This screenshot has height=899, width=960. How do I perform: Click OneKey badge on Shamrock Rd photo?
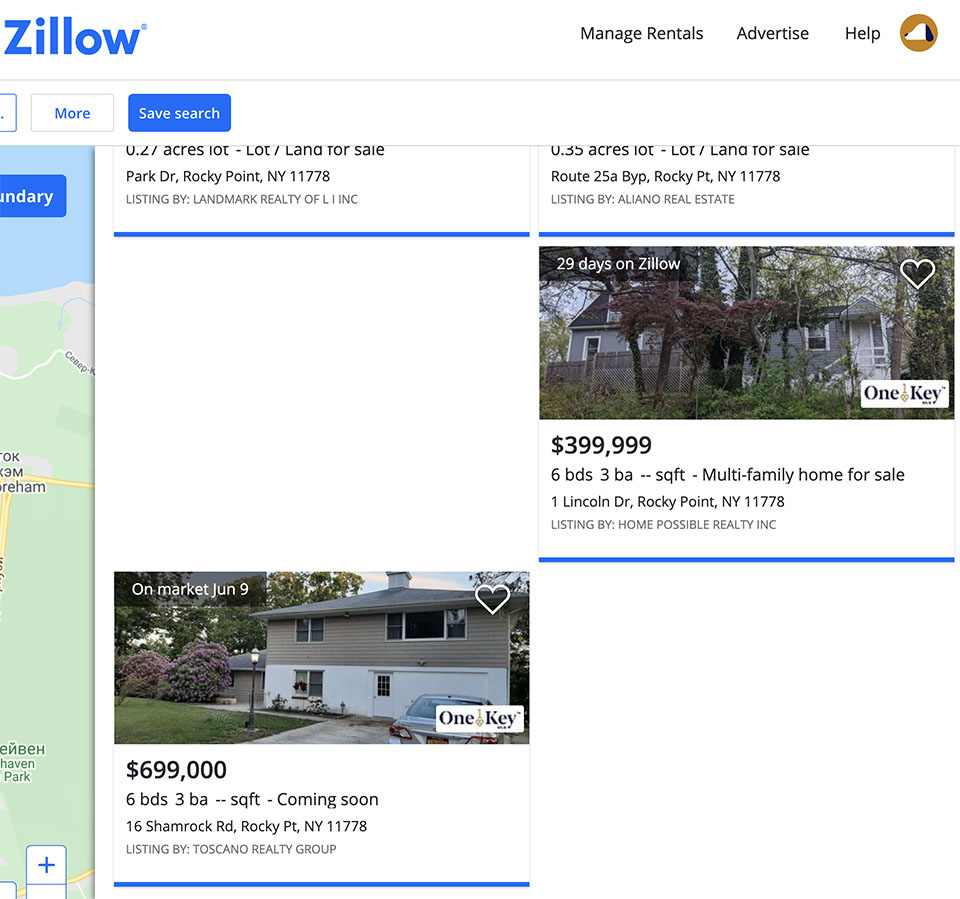(480, 718)
